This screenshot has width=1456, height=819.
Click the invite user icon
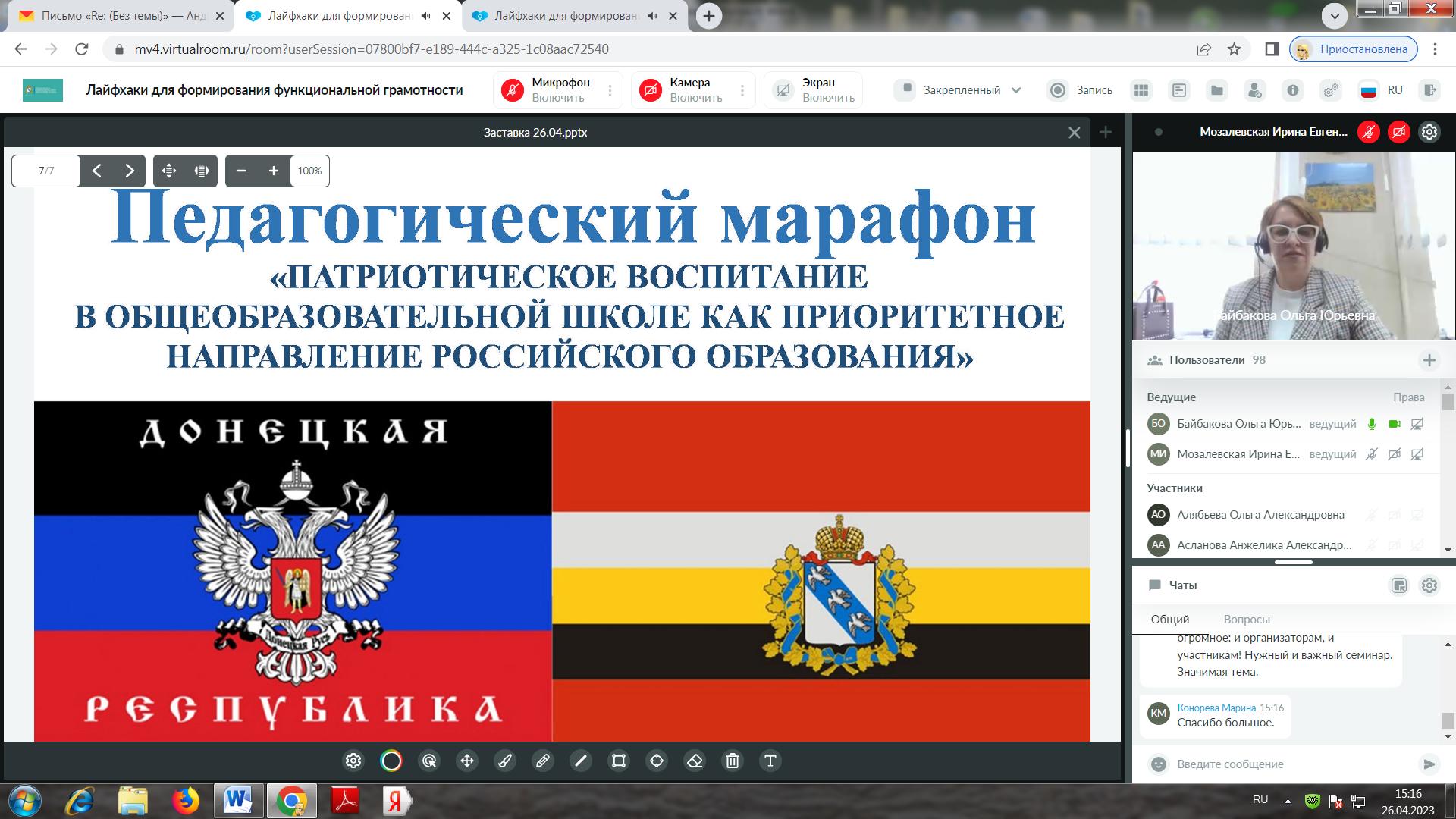point(1255,90)
